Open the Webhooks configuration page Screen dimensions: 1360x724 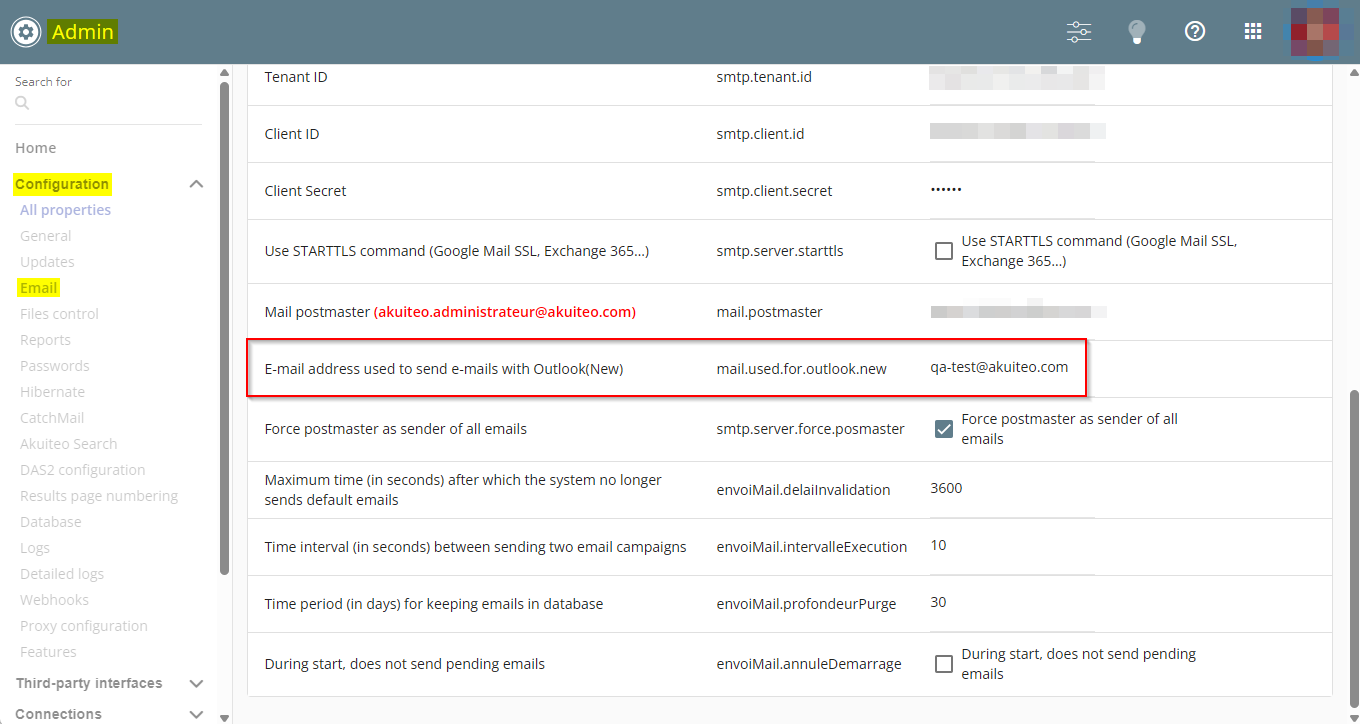(54, 600)
